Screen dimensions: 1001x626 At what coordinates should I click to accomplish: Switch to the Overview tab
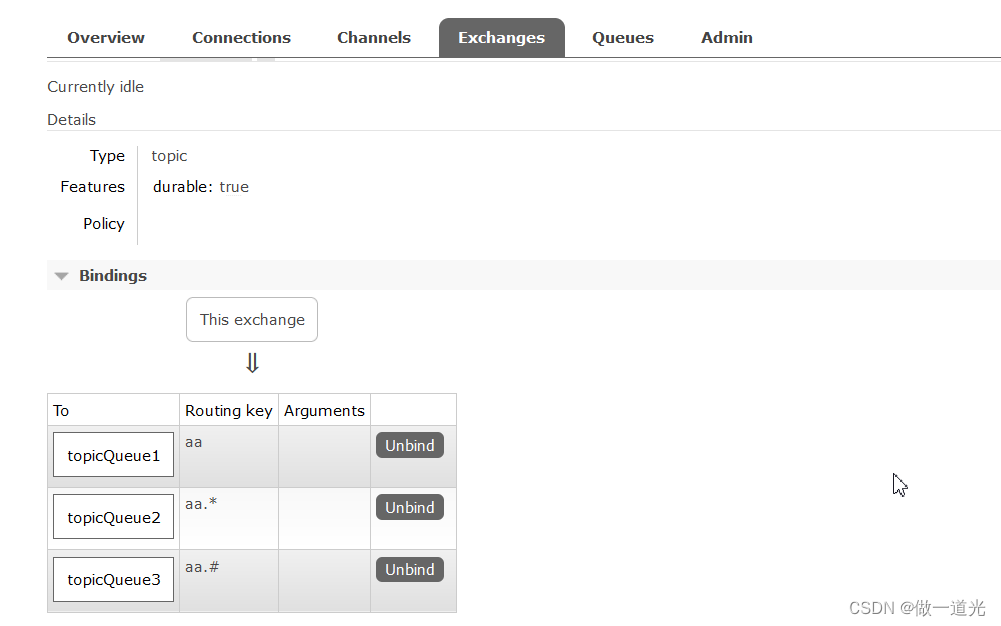[x=105, y=37]
